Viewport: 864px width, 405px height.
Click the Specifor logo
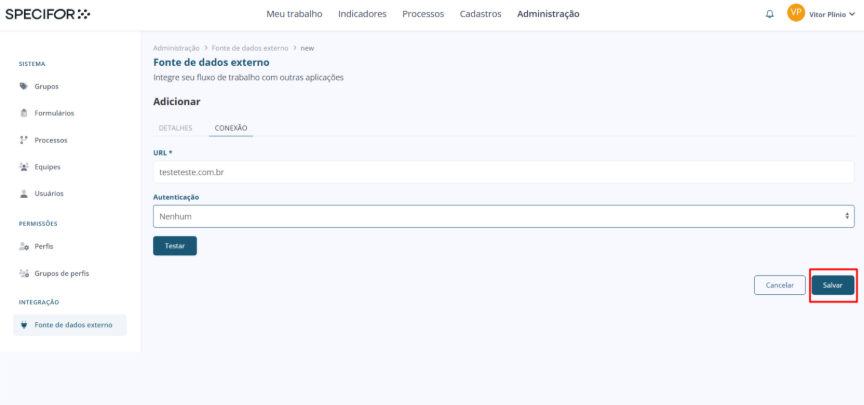point(48,14)
